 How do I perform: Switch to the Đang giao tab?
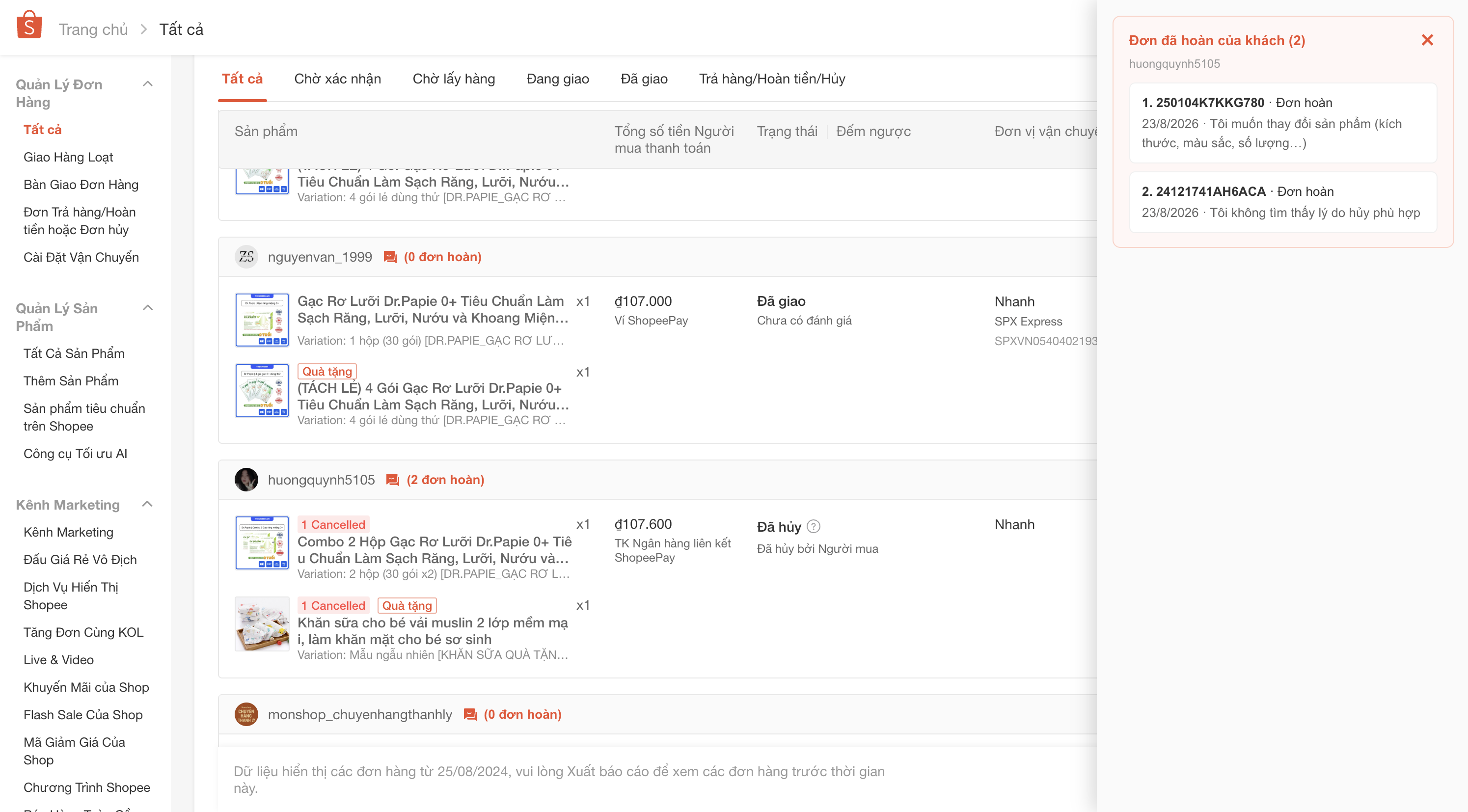(557, 79)
